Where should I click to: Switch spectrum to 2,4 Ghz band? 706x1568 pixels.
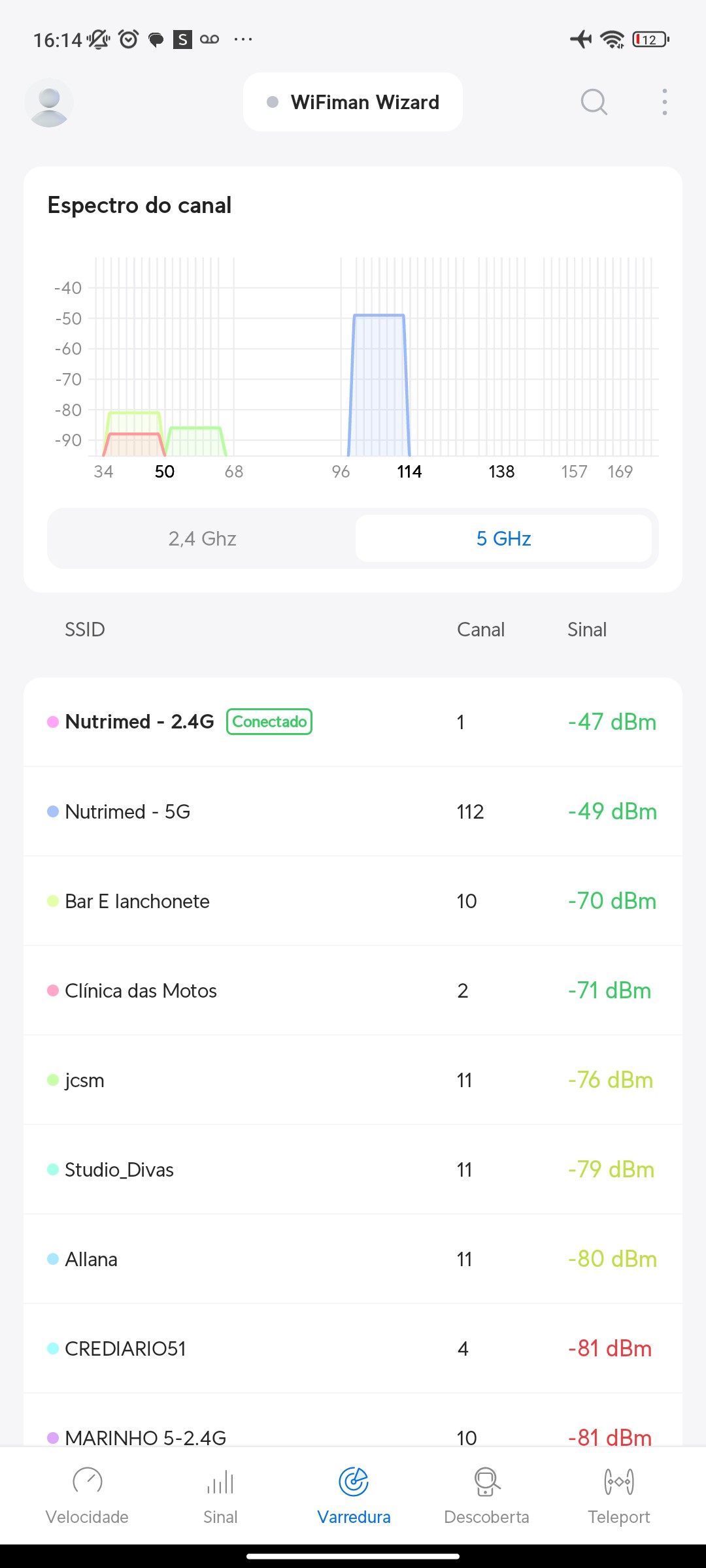coord(202,538)
